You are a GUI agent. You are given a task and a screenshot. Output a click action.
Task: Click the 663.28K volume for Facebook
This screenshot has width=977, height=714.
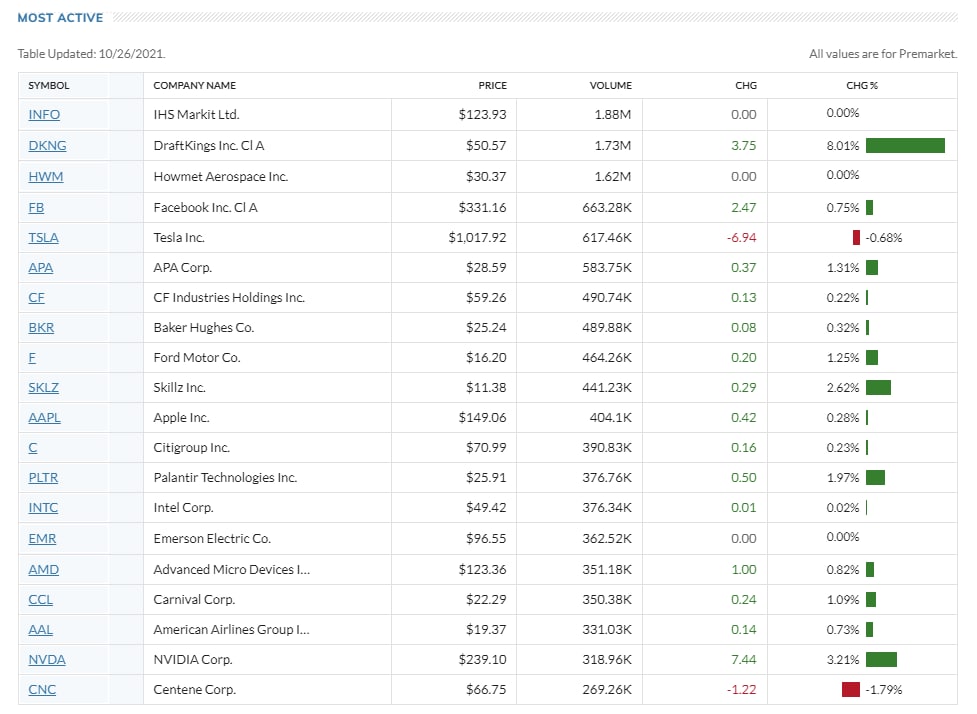607,208
